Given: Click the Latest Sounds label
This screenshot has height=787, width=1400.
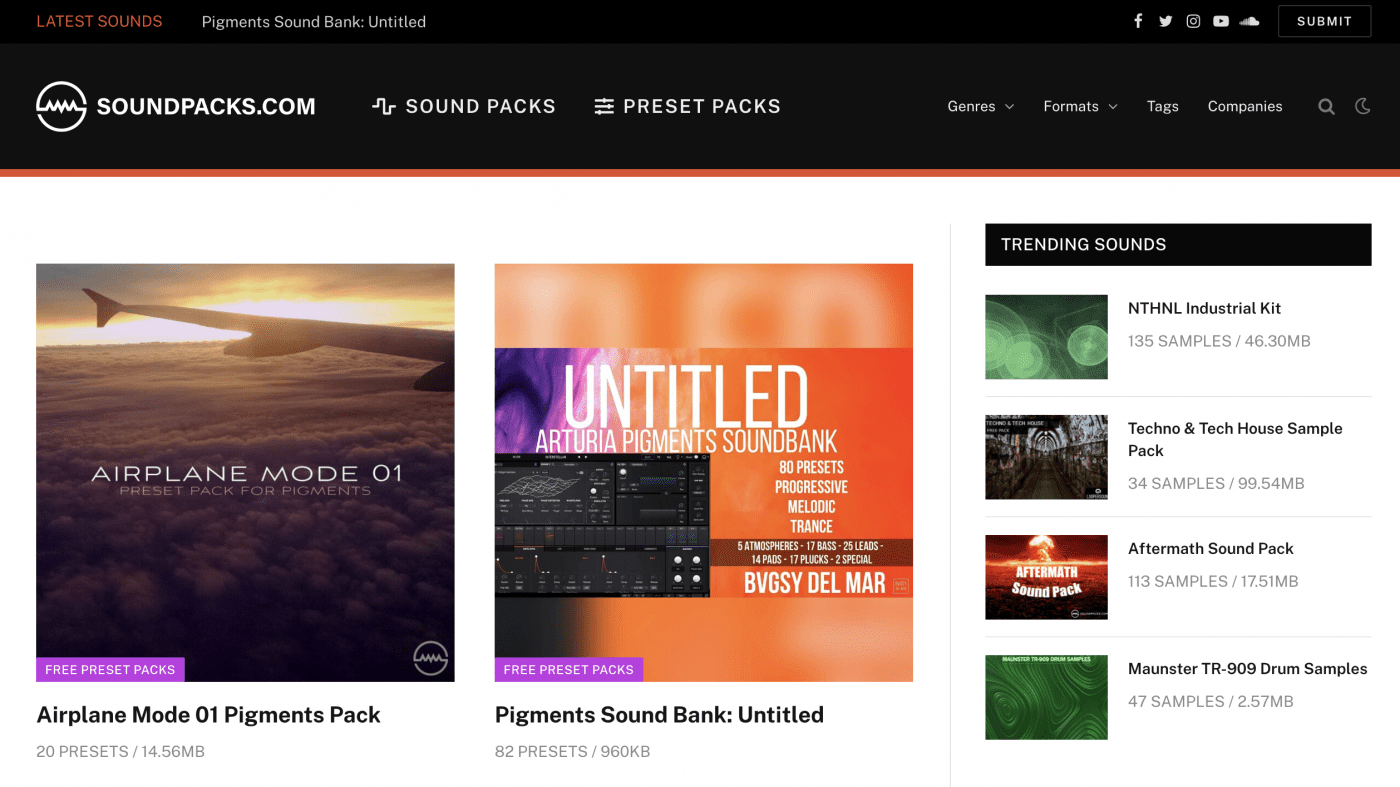Looking at the screenshot, I should [99, 21].
